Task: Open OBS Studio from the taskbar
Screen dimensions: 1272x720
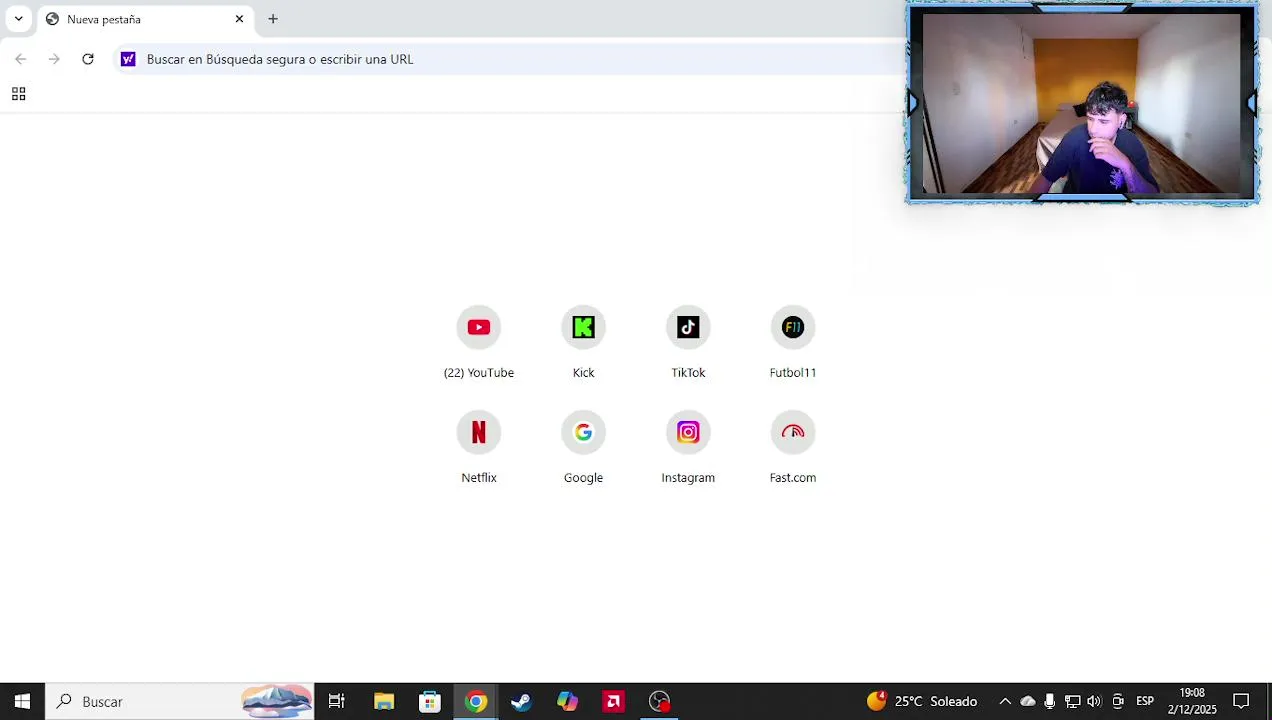Action: point(660,701)
